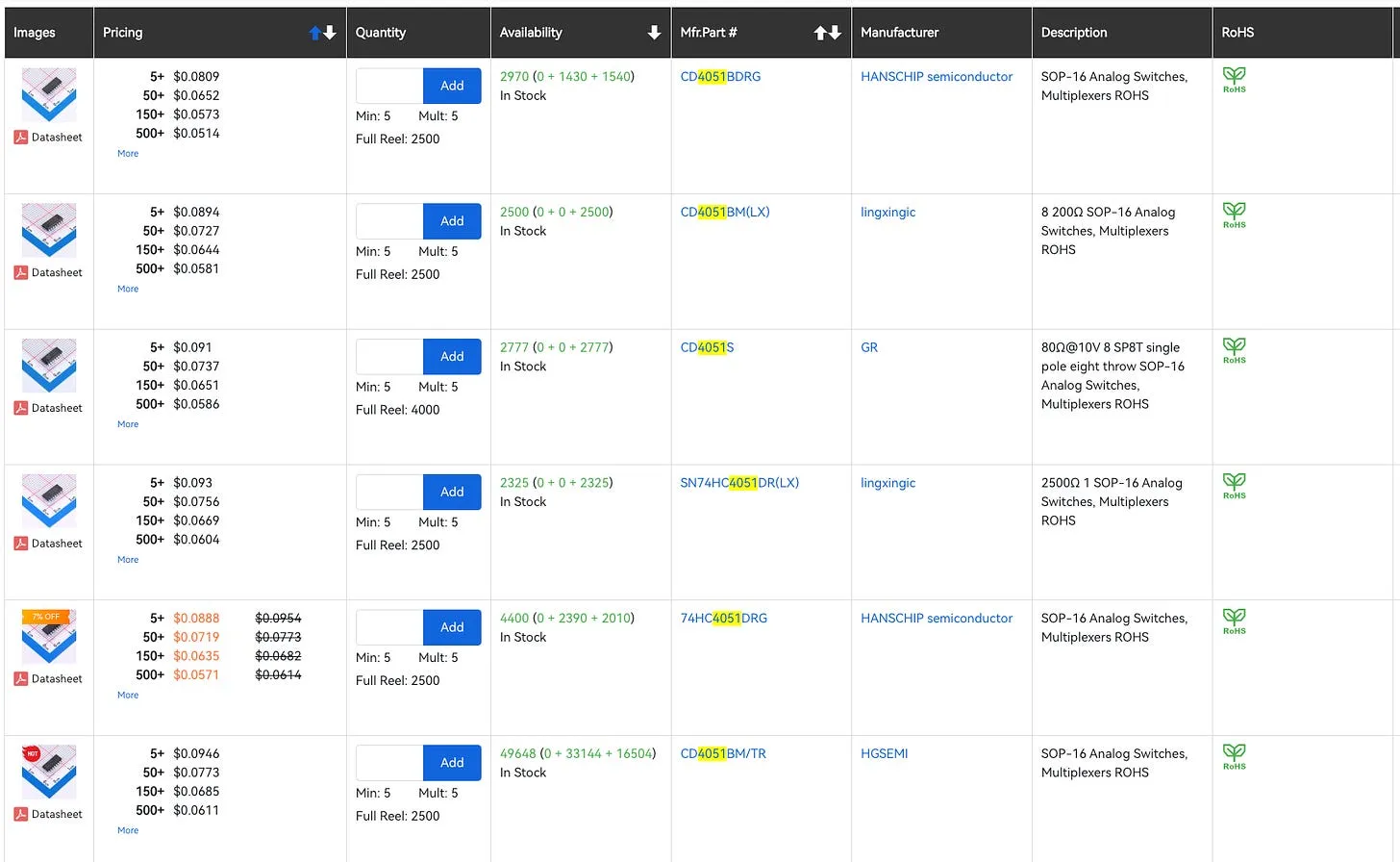Expand More pricing for CD4051BDRG
Viewport: 1400px width, 862px height.
[x=128, y=154]
